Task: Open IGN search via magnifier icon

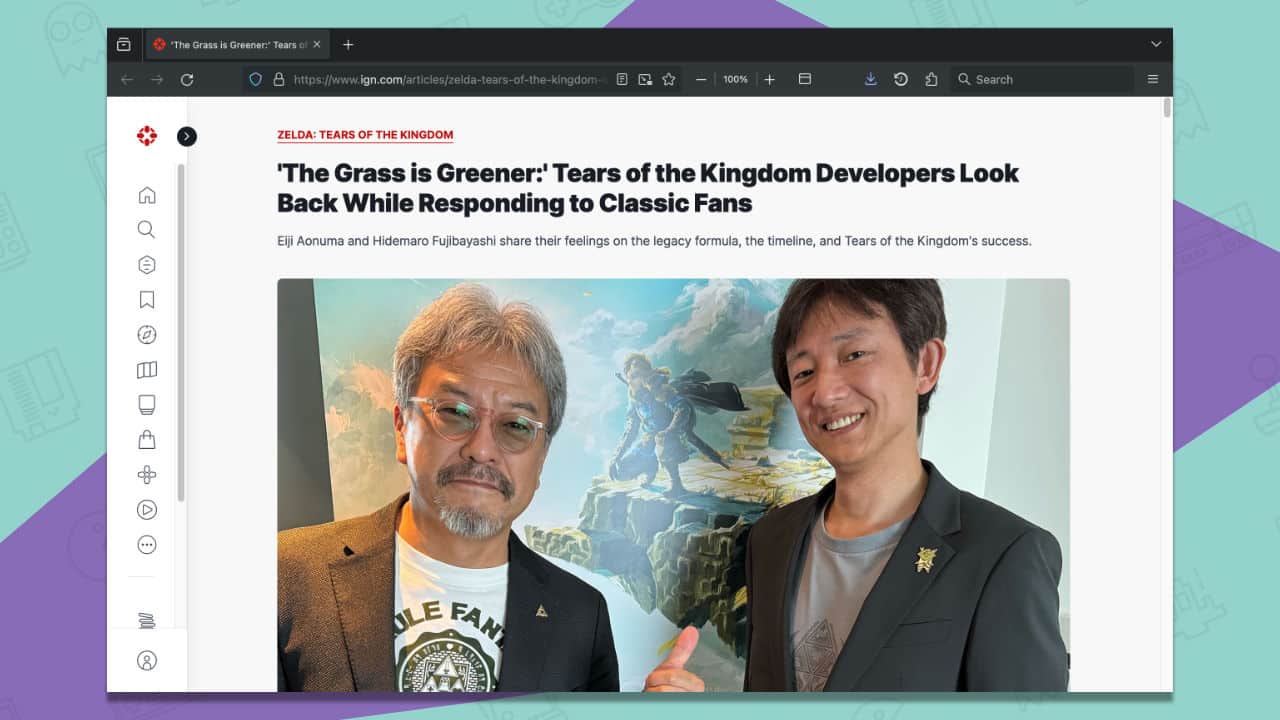Action: (147, 229)
